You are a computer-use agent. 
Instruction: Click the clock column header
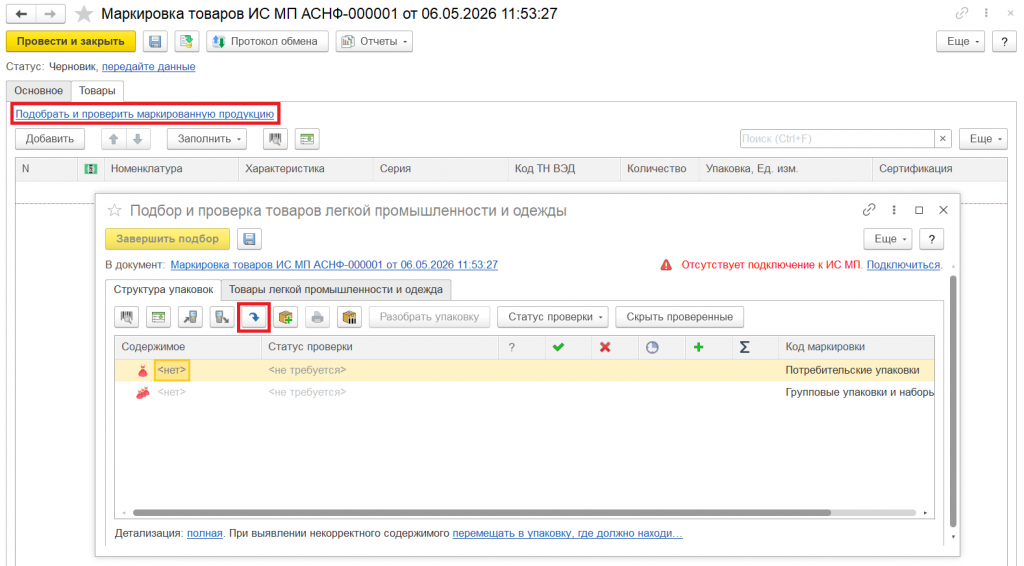click(x=652, y=347)
